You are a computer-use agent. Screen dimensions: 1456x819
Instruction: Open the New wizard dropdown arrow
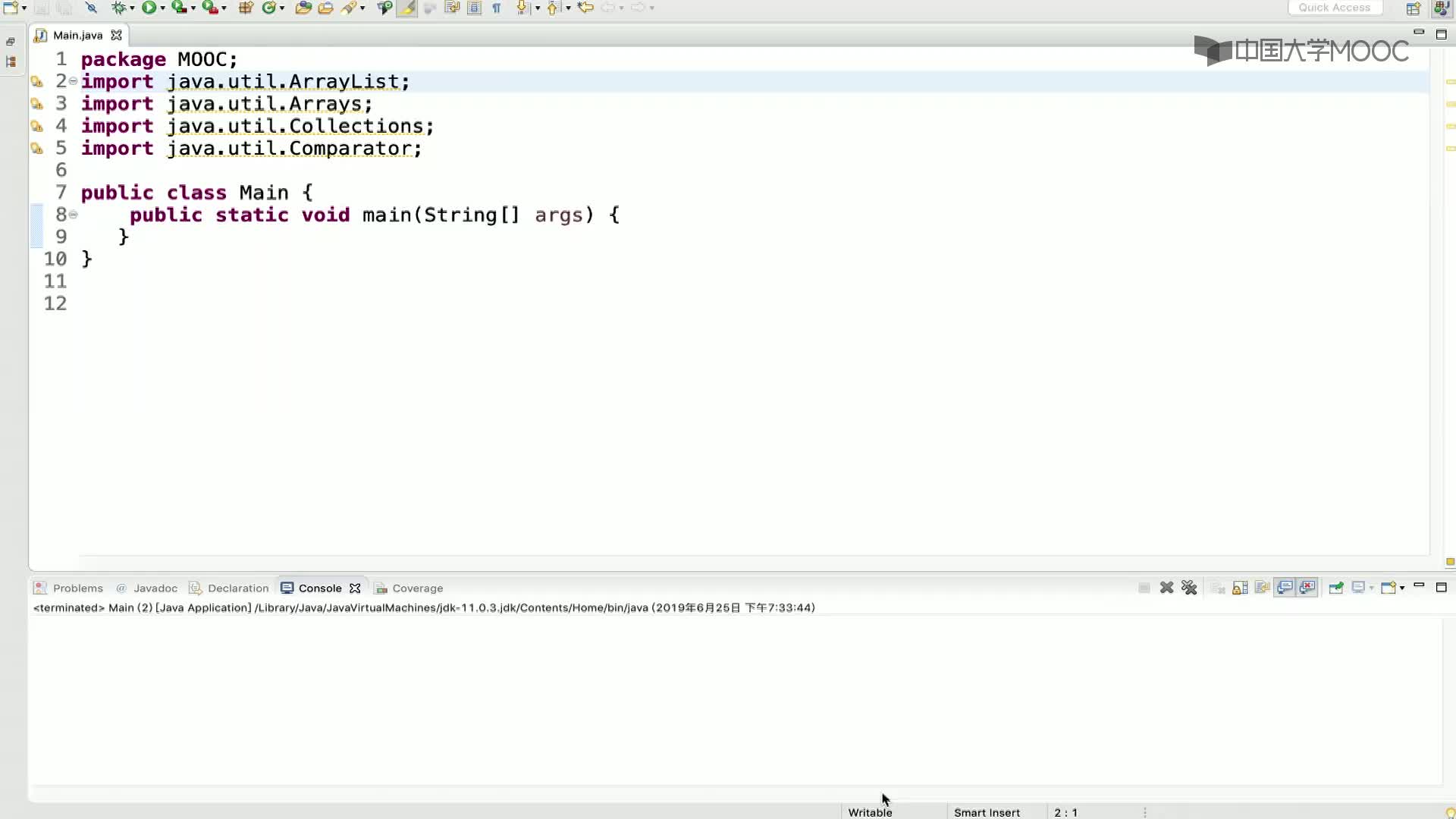(x=24, y=8)
